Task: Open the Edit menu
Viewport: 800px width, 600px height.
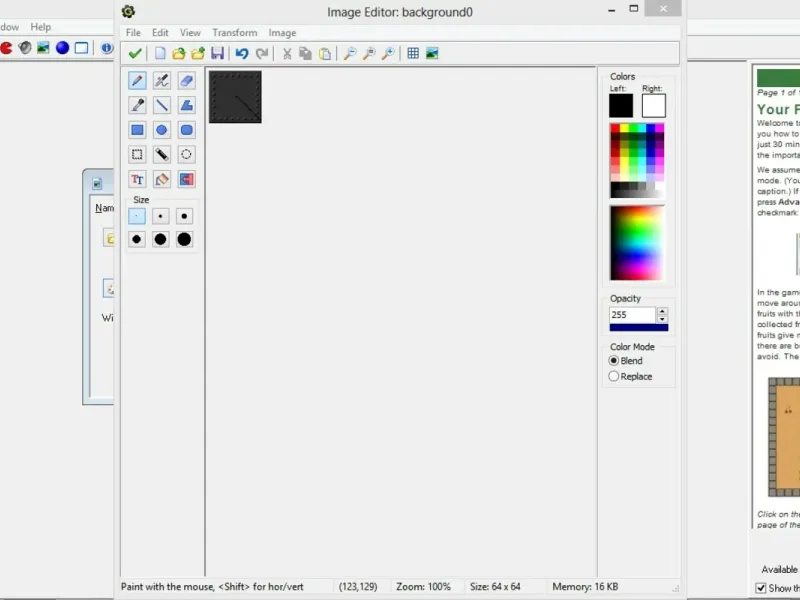Action: [160, 33]
